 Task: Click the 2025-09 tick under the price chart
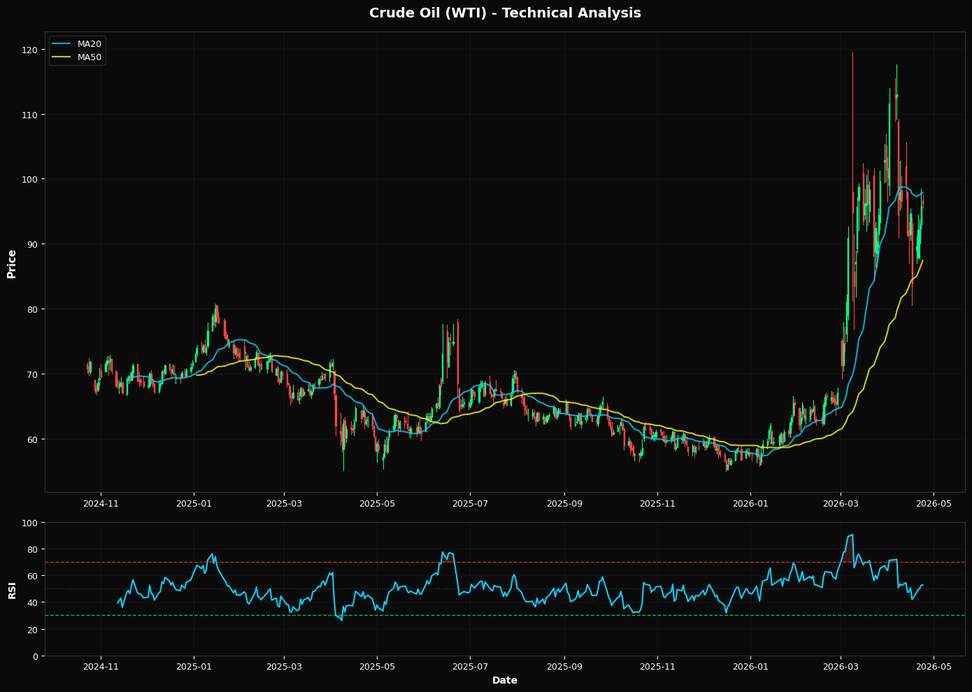click(x=564, y=503)
